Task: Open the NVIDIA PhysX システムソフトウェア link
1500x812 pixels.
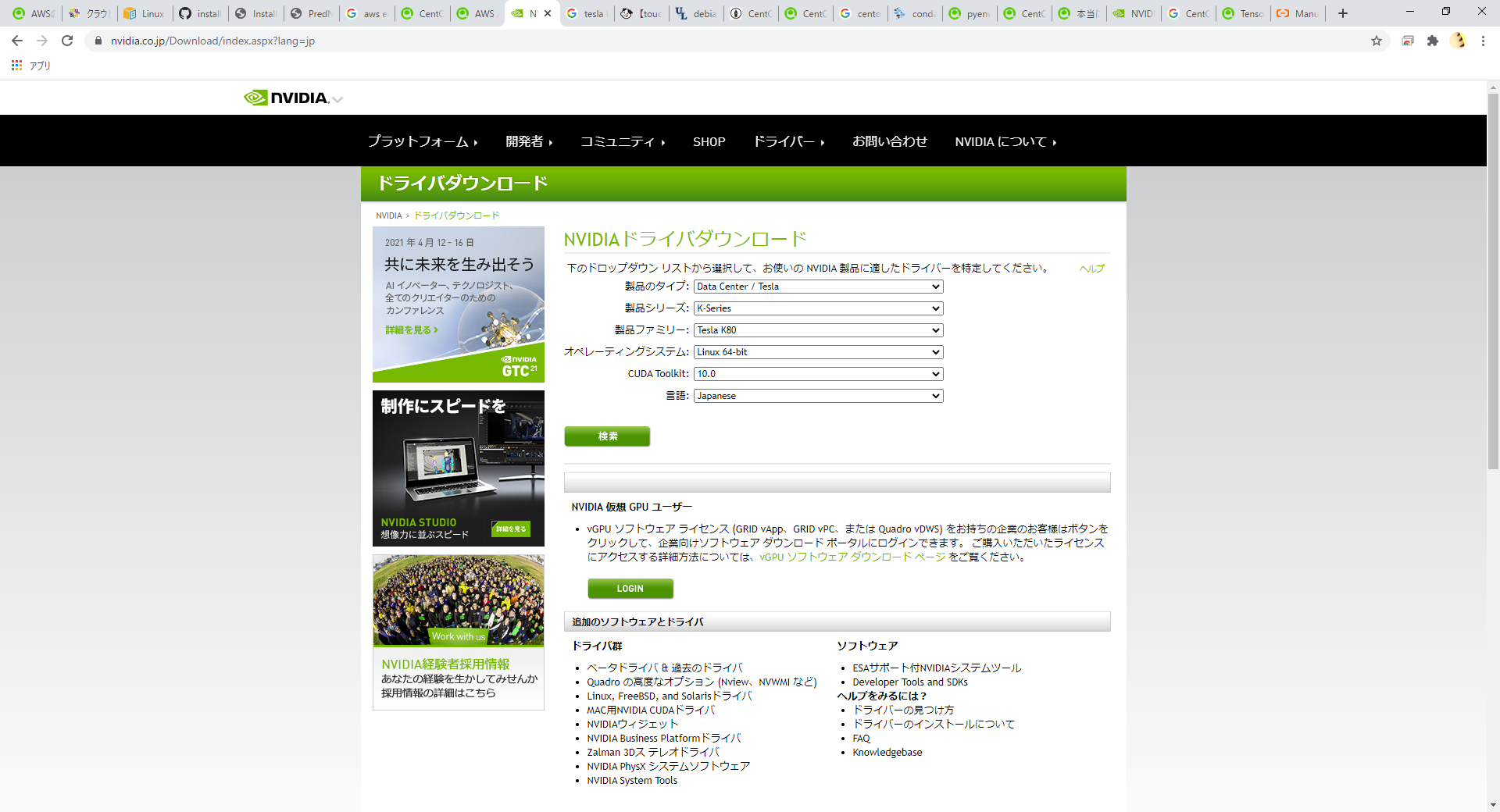Action: pyautogui.click(x=668, y=766)
